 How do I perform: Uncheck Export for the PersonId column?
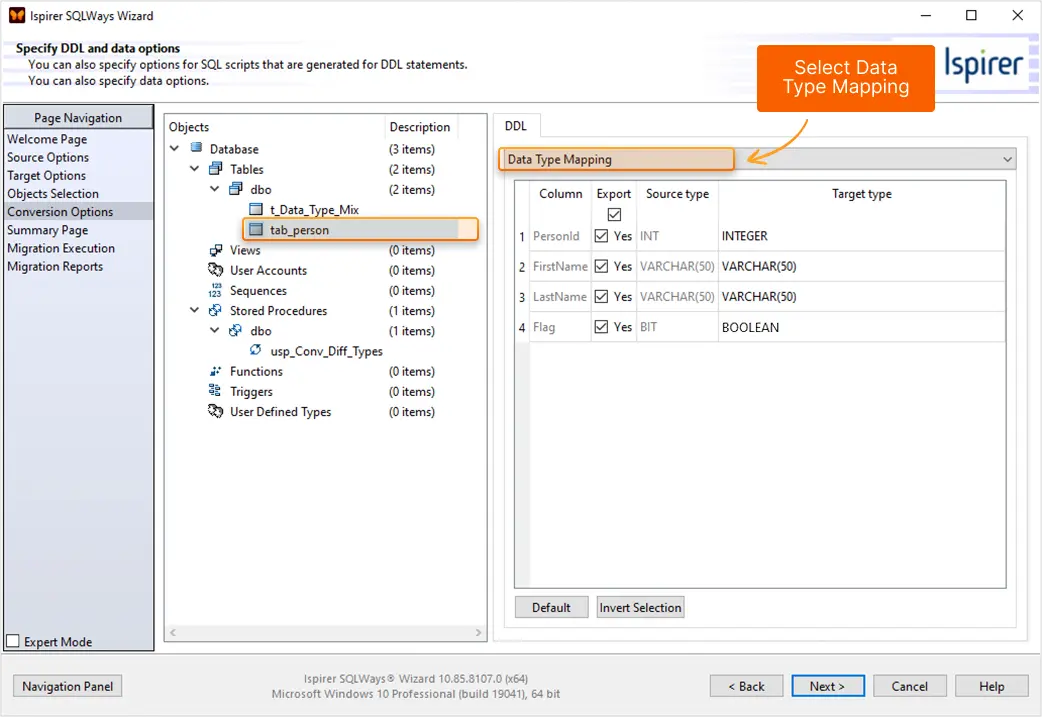(601, 236)
